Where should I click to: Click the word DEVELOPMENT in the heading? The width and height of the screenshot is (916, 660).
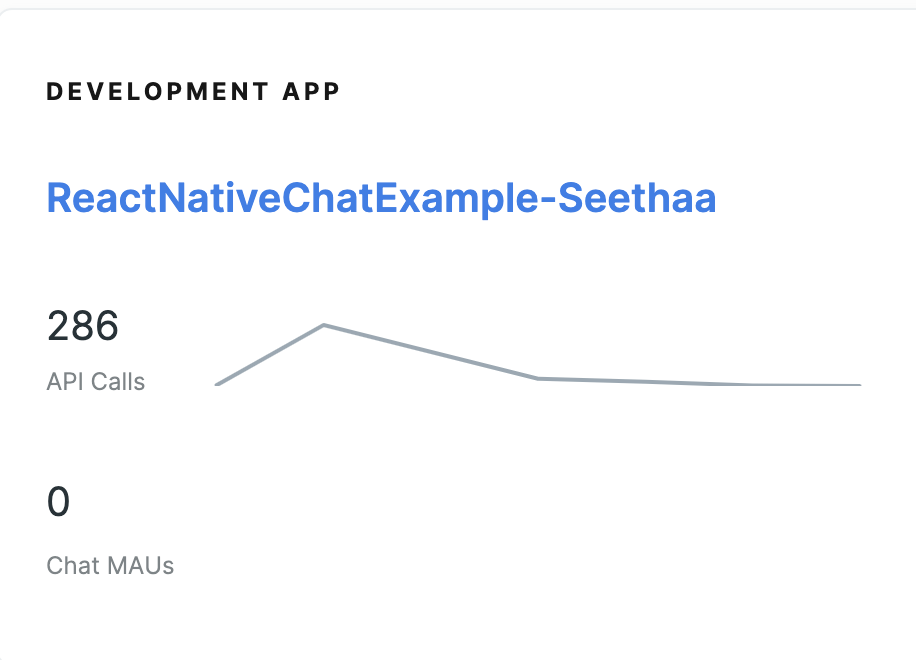tap(157, 92)
